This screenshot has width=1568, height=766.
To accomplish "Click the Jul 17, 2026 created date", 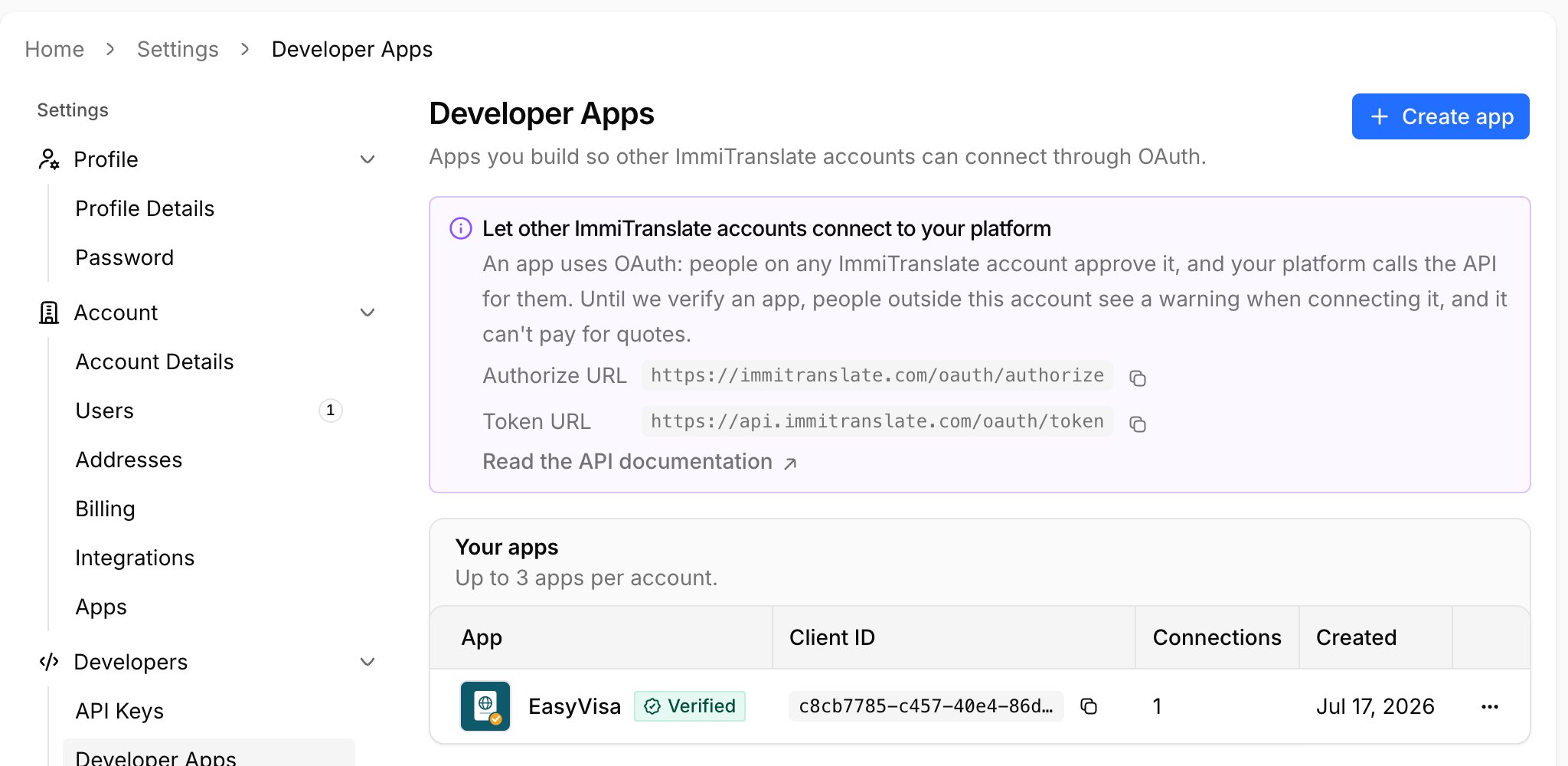I will point(1375,706).
